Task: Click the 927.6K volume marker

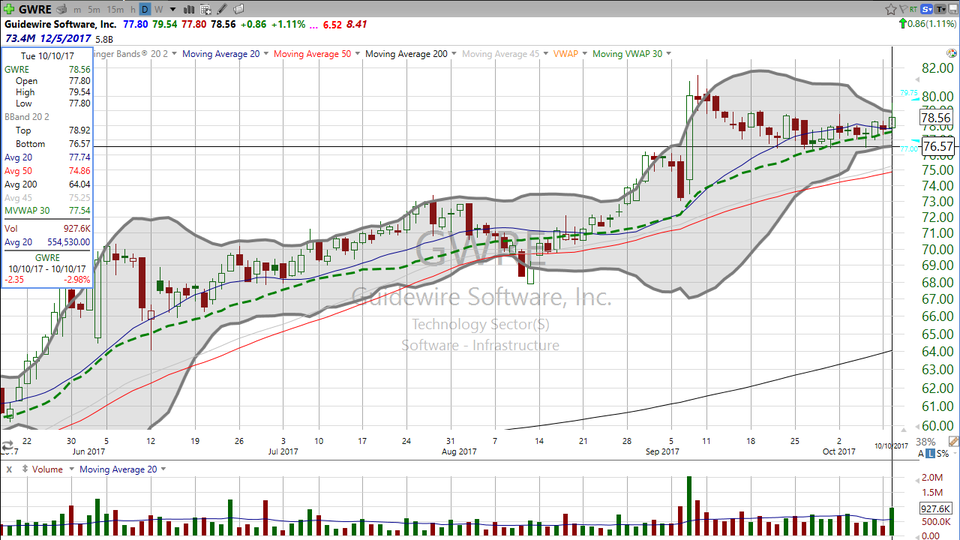Action: pos(936,509)
